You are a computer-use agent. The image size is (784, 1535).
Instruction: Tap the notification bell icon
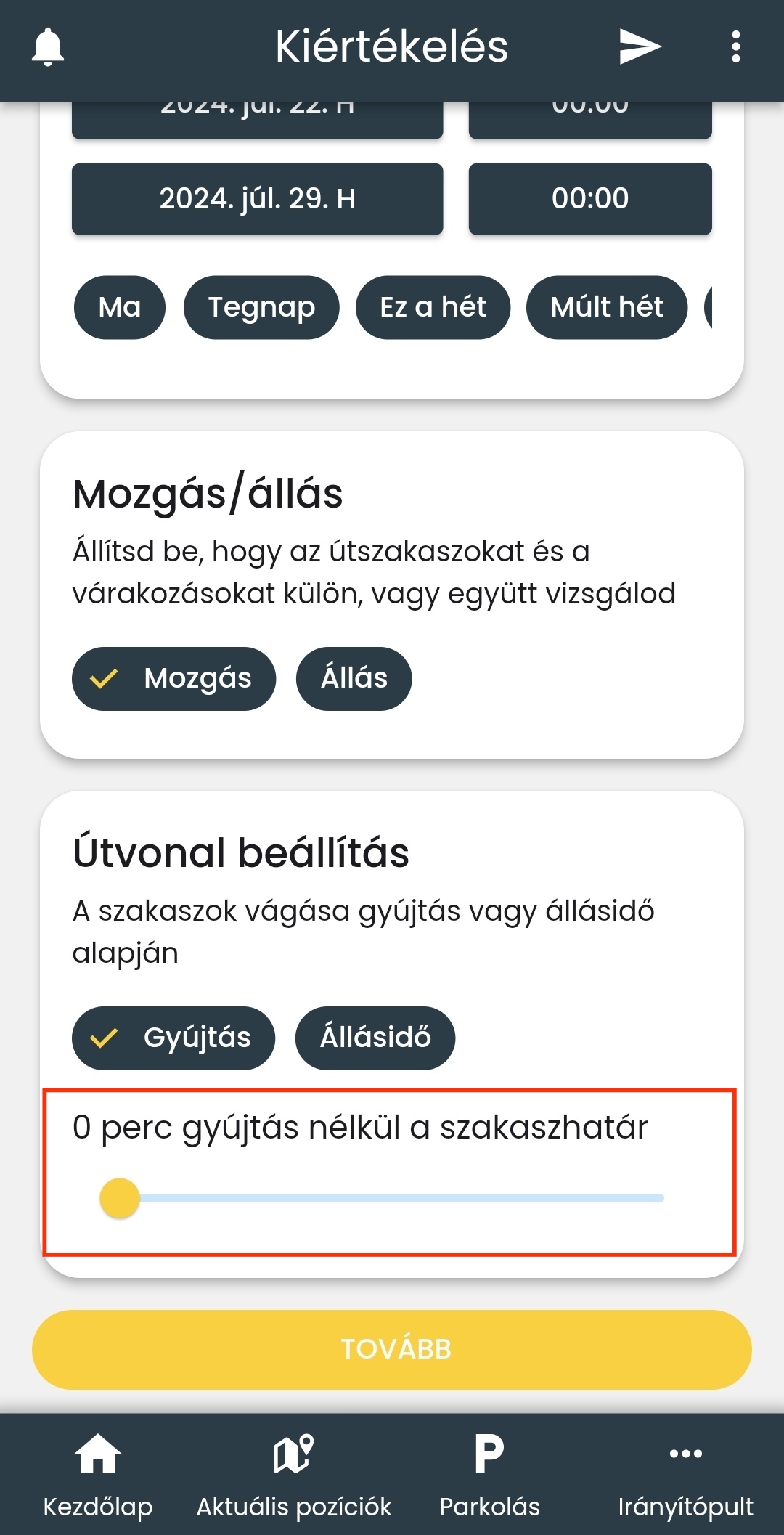[x=48, y=47]
